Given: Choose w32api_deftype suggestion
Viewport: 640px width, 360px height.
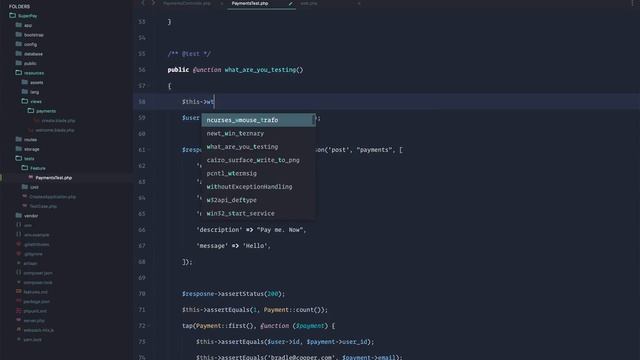Looking at the screenshot, I should pyautogui.click(x=258, y=200).
